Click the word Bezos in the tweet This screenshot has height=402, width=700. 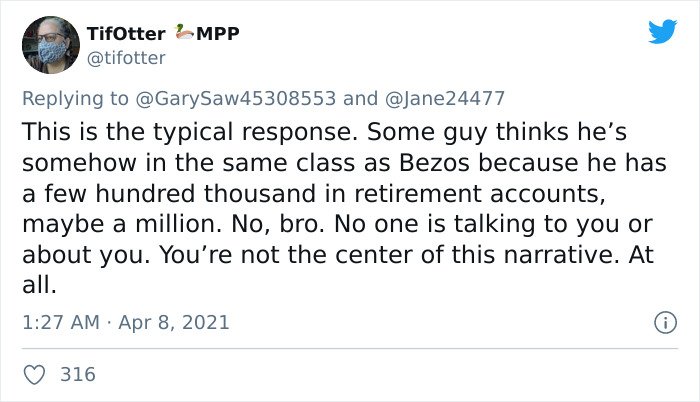434,163
